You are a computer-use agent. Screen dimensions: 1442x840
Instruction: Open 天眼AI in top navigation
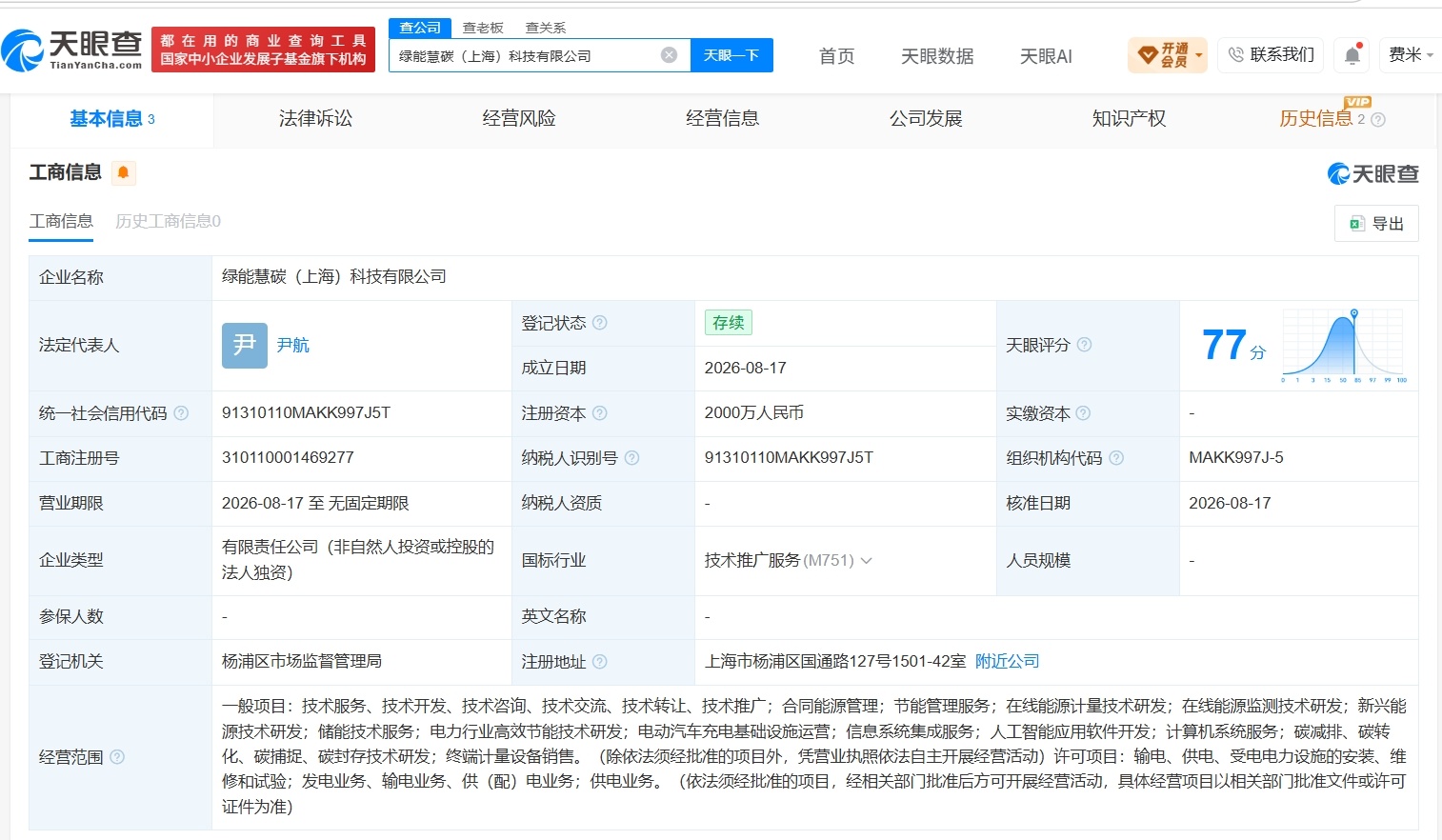pyautogui.click(x=1046, y=56)
